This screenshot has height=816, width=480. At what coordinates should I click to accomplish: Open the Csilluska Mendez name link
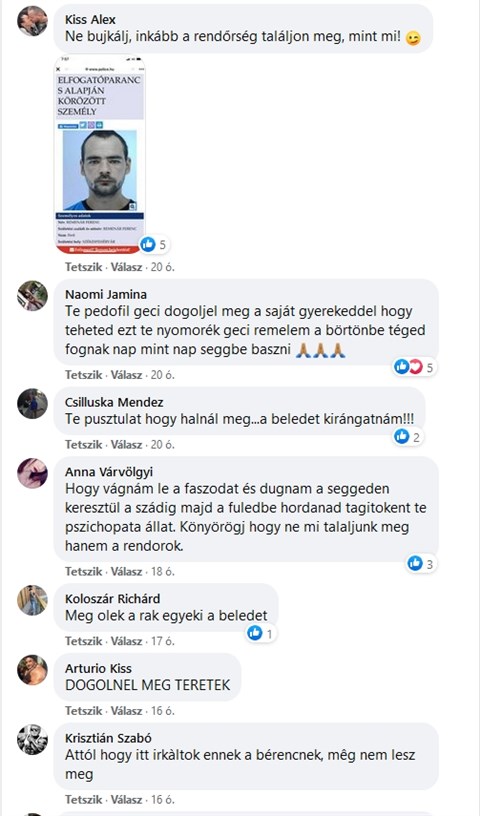click(x=114, y=402)
